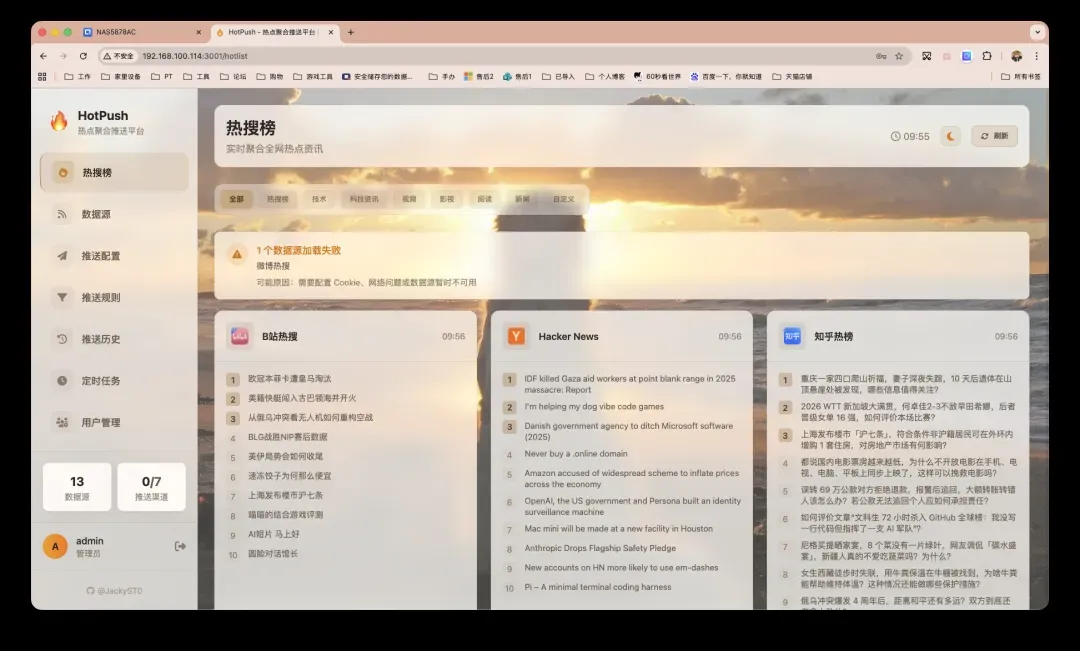Click the 推送历史 history icon

62,339
